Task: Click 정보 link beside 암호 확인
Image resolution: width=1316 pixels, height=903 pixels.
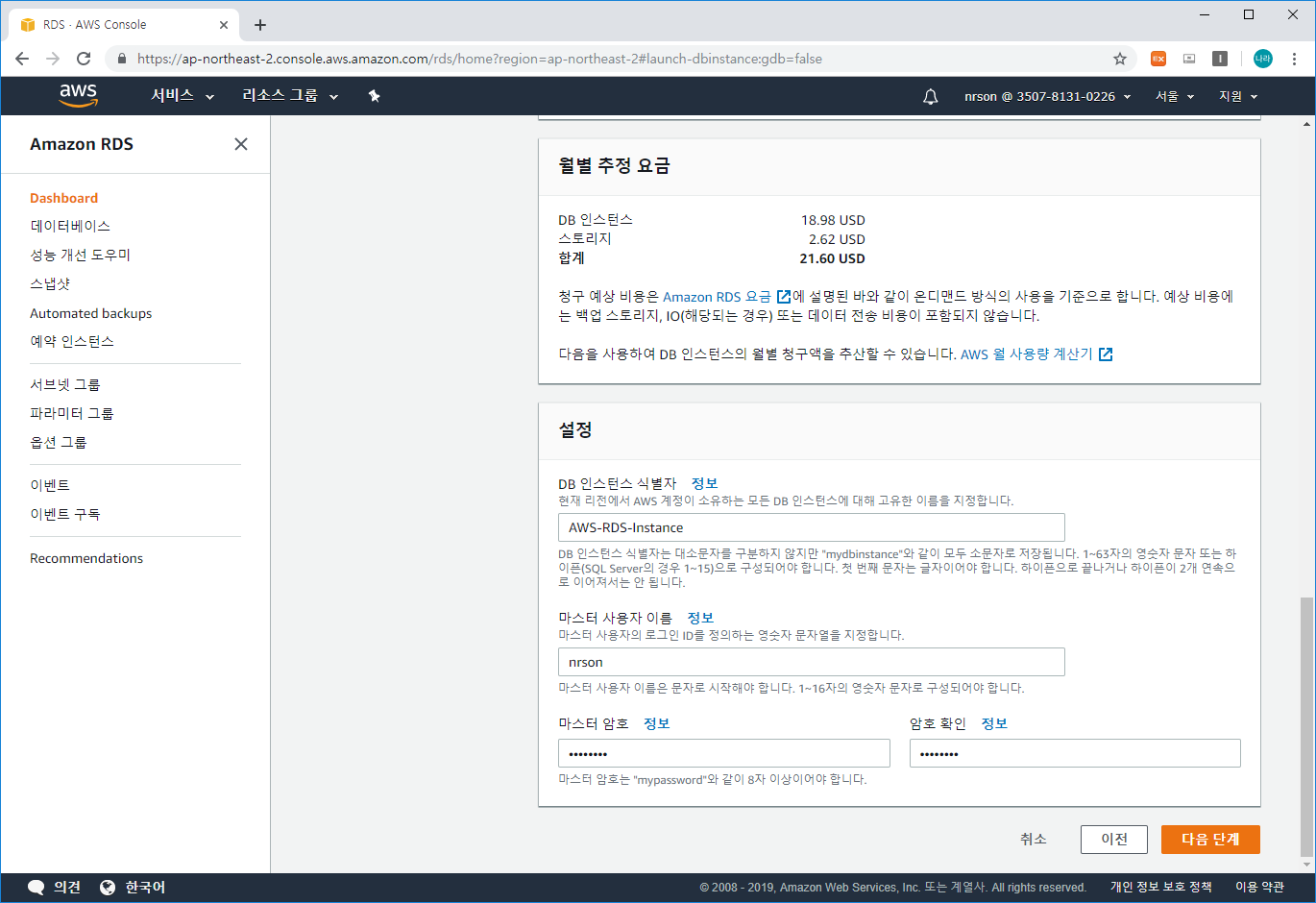Action: pyautogui.click(x=994, y=723)
